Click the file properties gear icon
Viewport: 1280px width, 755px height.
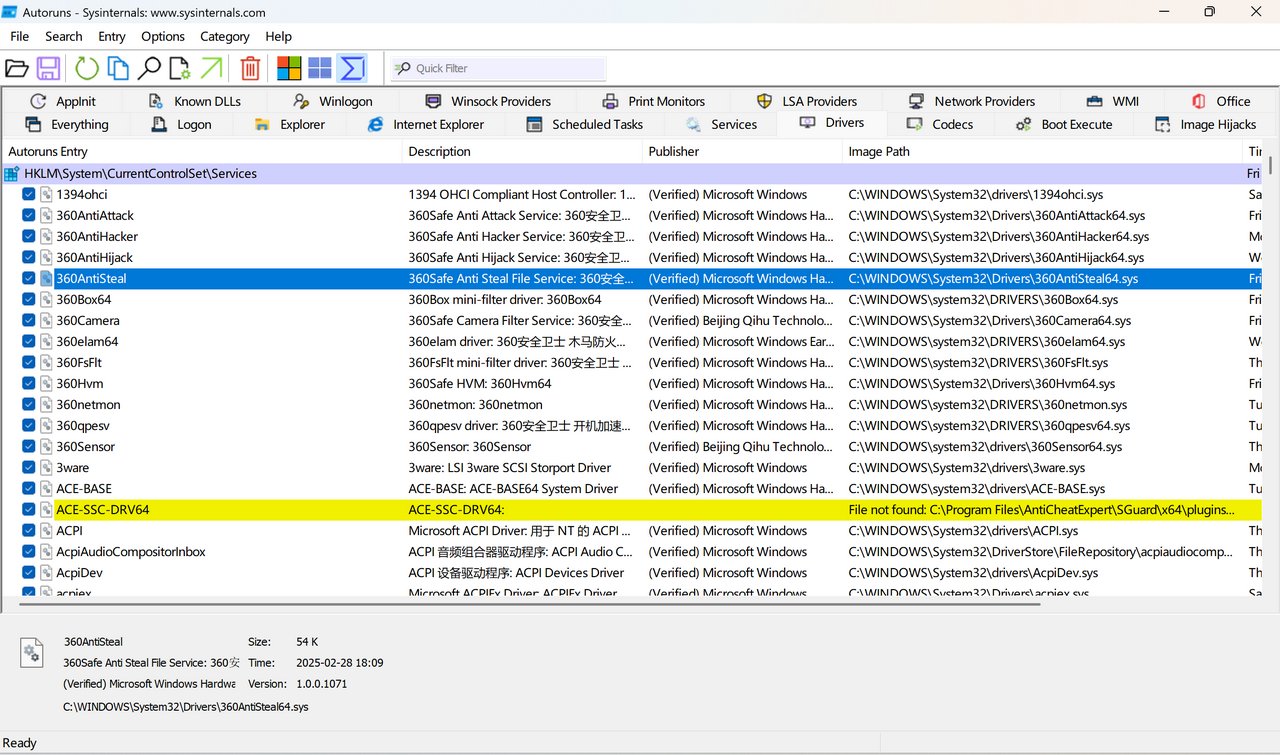[180, 68]
